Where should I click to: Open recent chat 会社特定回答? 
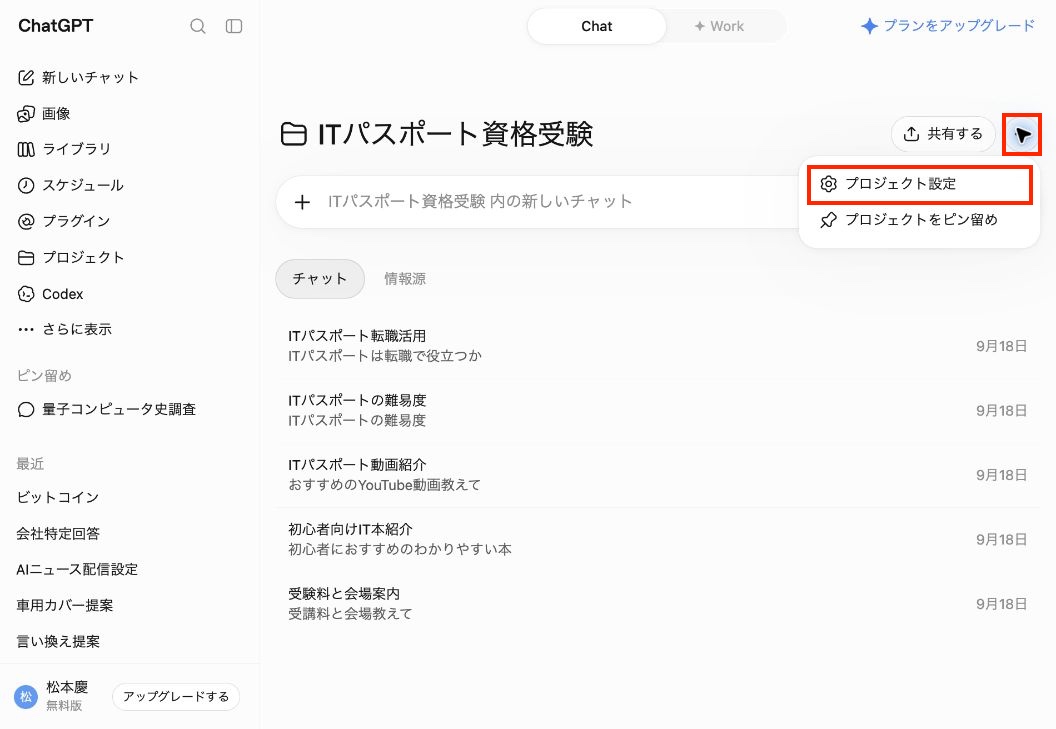(x=58, y=534)
